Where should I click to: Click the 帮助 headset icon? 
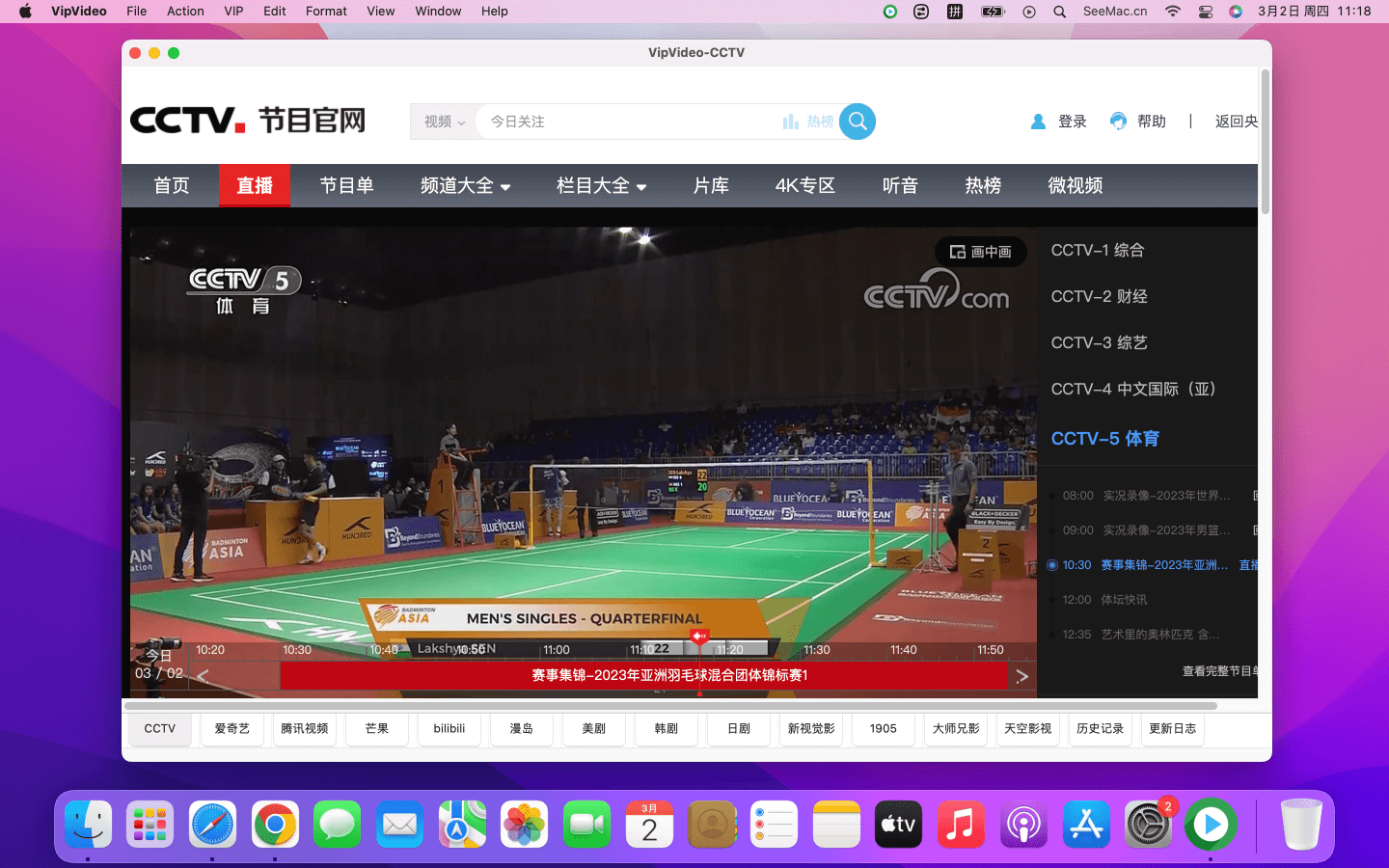point(1118,122)
